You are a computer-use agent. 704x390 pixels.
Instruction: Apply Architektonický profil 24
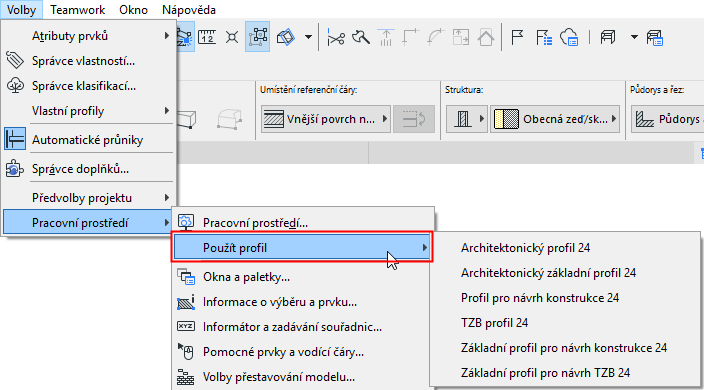[x=565, y=248]
